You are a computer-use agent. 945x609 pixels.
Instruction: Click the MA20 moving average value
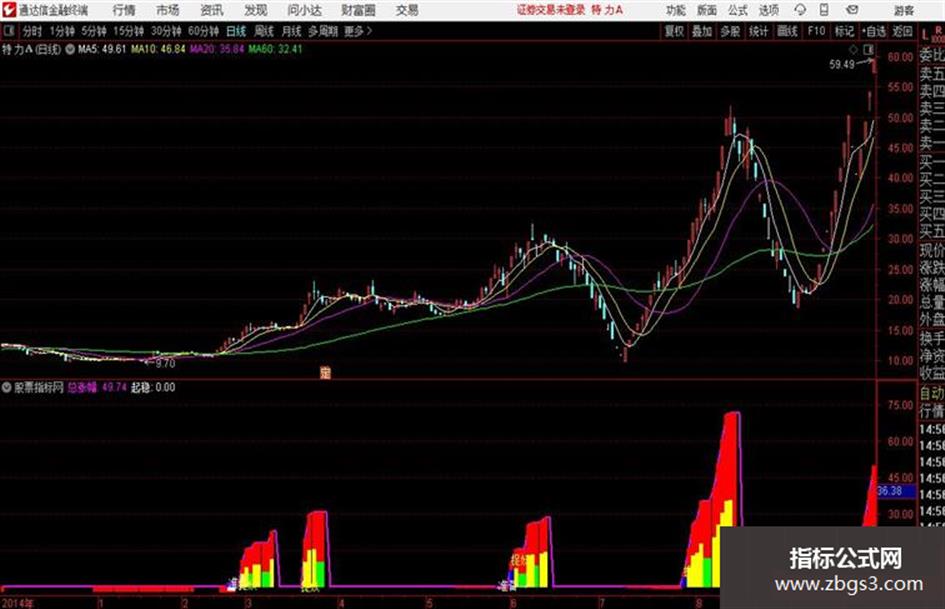[217, 49]
